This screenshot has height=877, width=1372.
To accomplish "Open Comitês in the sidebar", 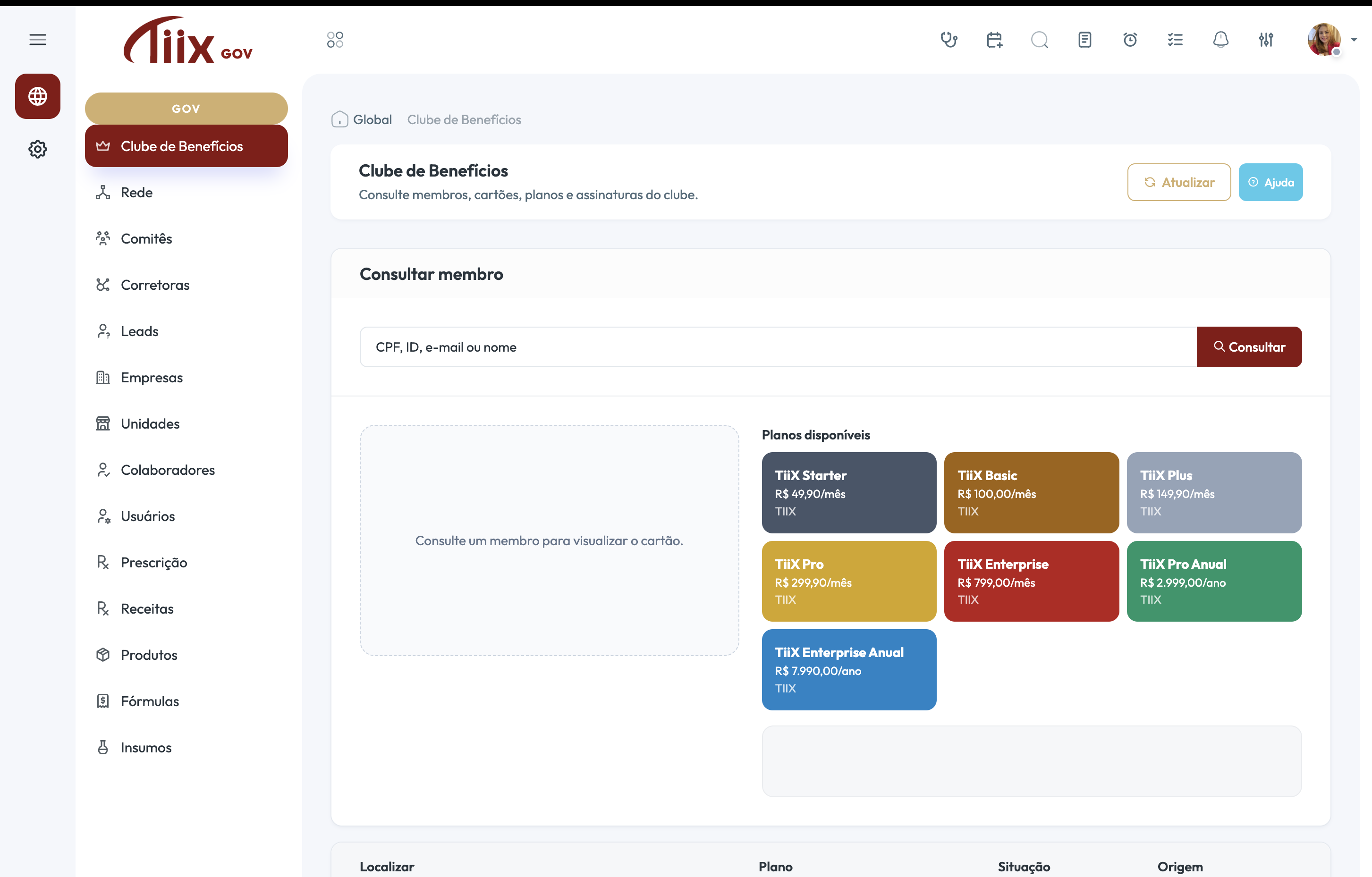I will click(186, 239).
